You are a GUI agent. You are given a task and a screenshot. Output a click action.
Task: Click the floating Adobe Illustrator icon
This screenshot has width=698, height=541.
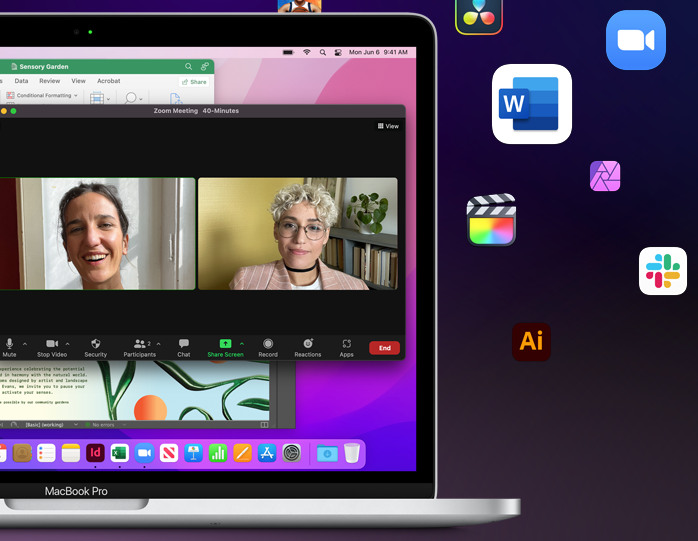pos(532,342)
